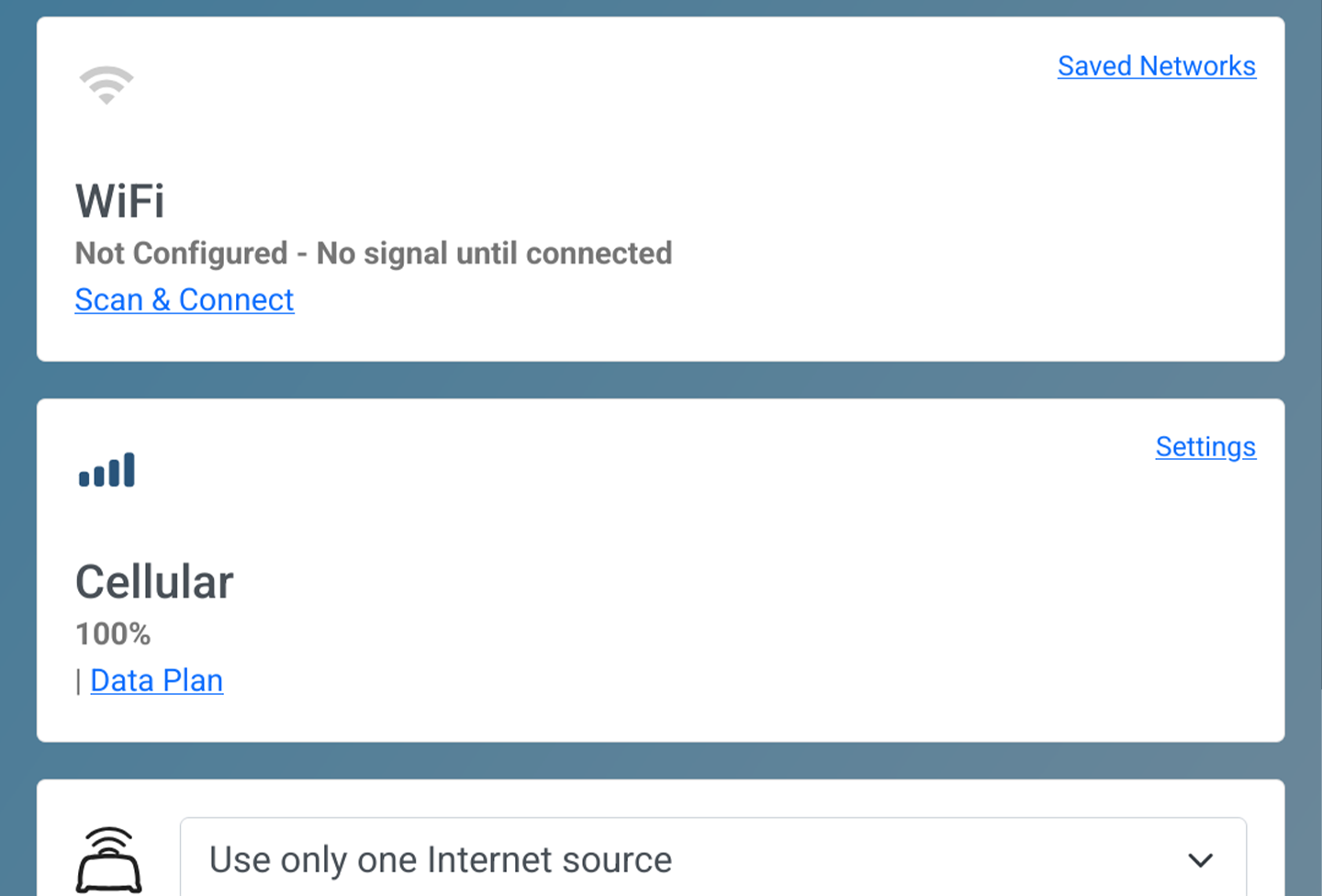Viewport: 1322px width, 896px height.
Task: Open the Saved Networks link
Action: coord(1157,66)
